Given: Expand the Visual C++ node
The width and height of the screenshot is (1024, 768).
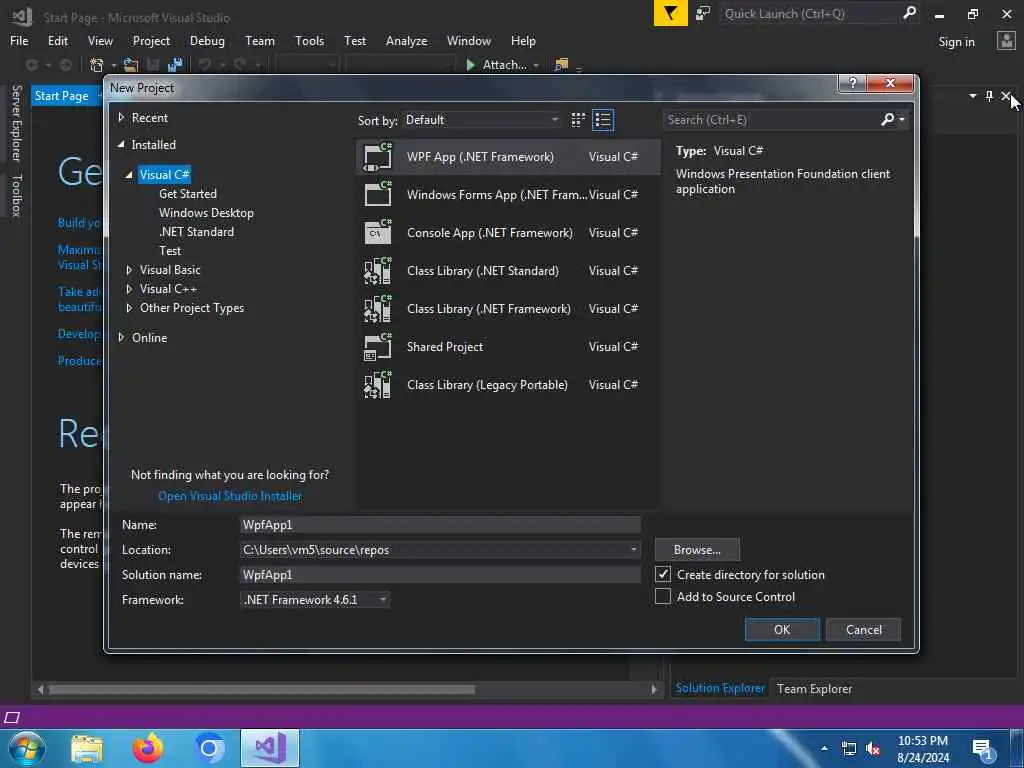Looking at the screenshot, I should 129,289.
